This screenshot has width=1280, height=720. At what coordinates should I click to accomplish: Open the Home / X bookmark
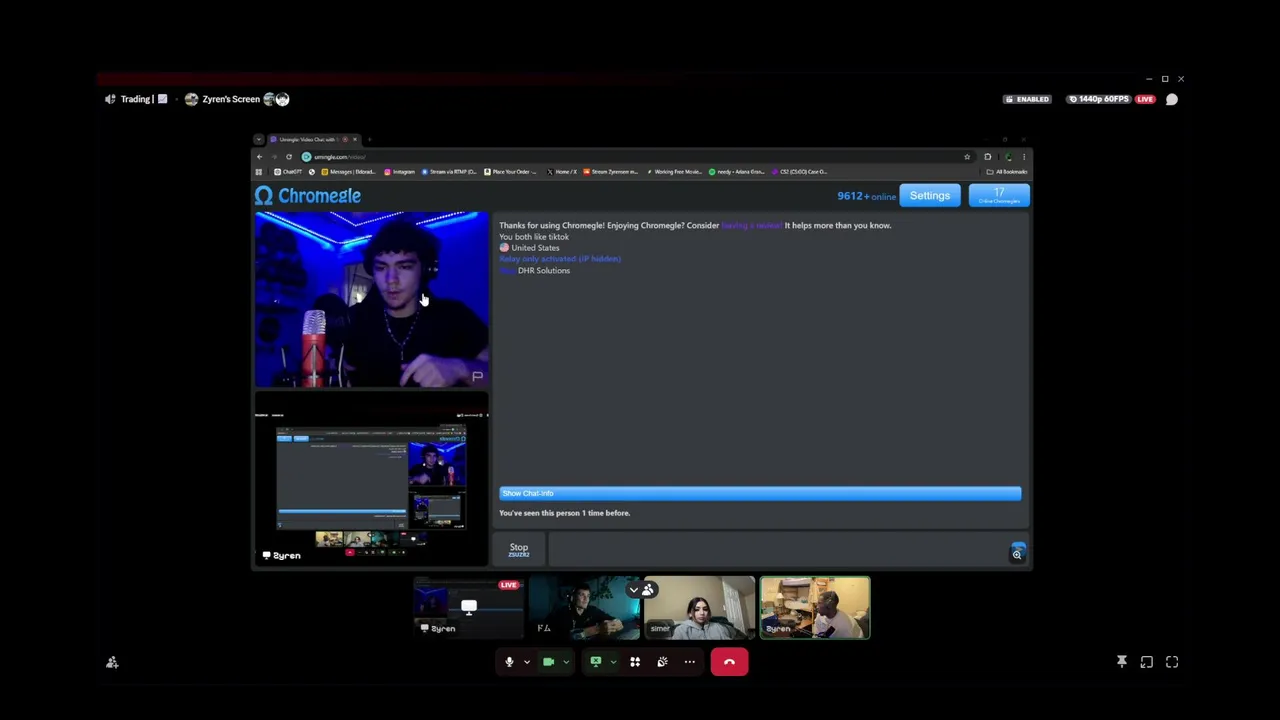[562, 172]
